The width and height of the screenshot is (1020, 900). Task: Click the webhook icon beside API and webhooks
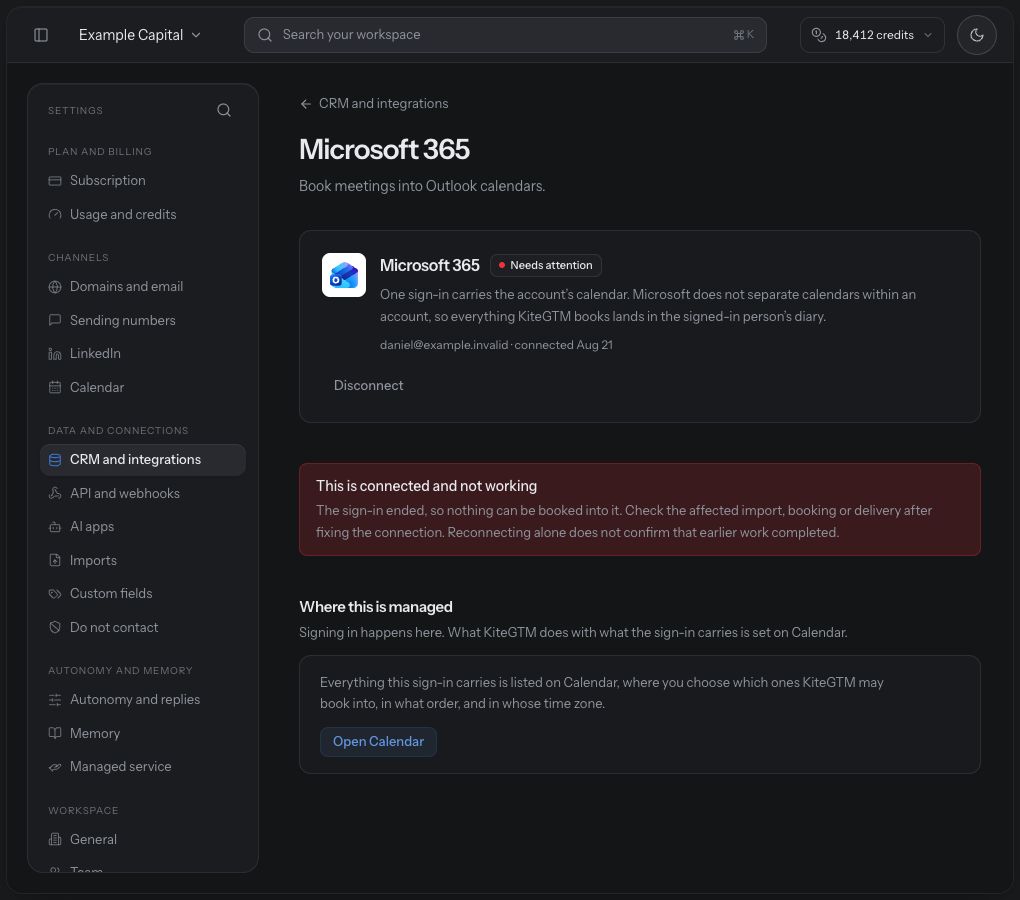coord(55,494)
